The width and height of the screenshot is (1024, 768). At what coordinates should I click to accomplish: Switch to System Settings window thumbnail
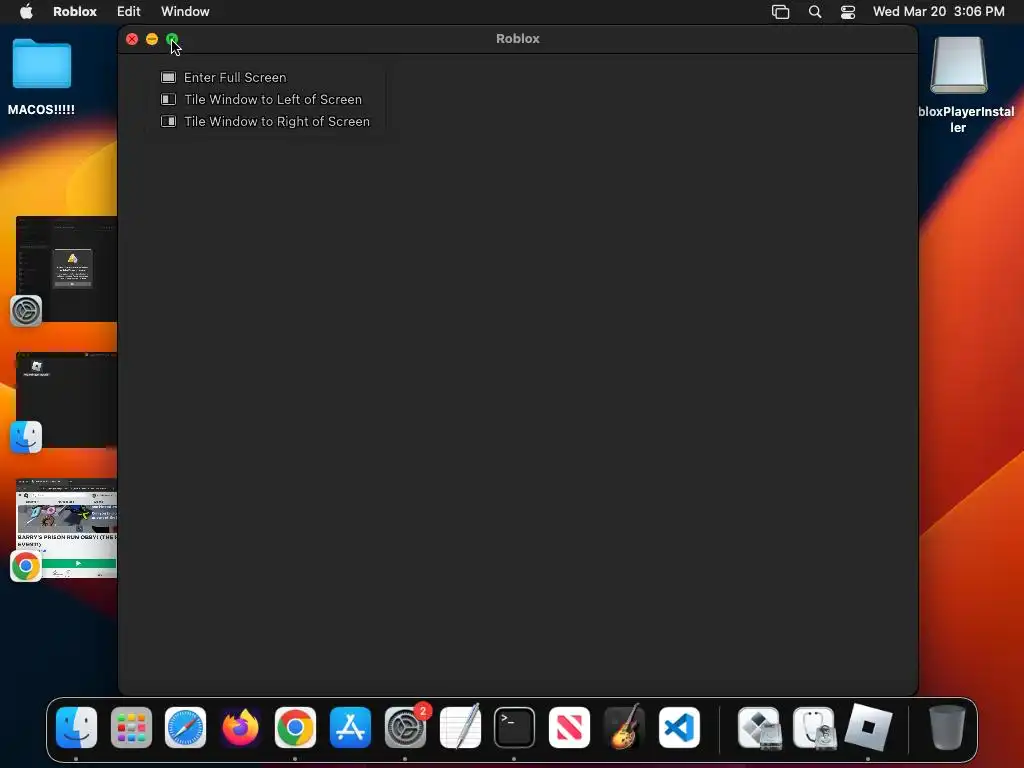pyautogui.click(x=67, y=268)
